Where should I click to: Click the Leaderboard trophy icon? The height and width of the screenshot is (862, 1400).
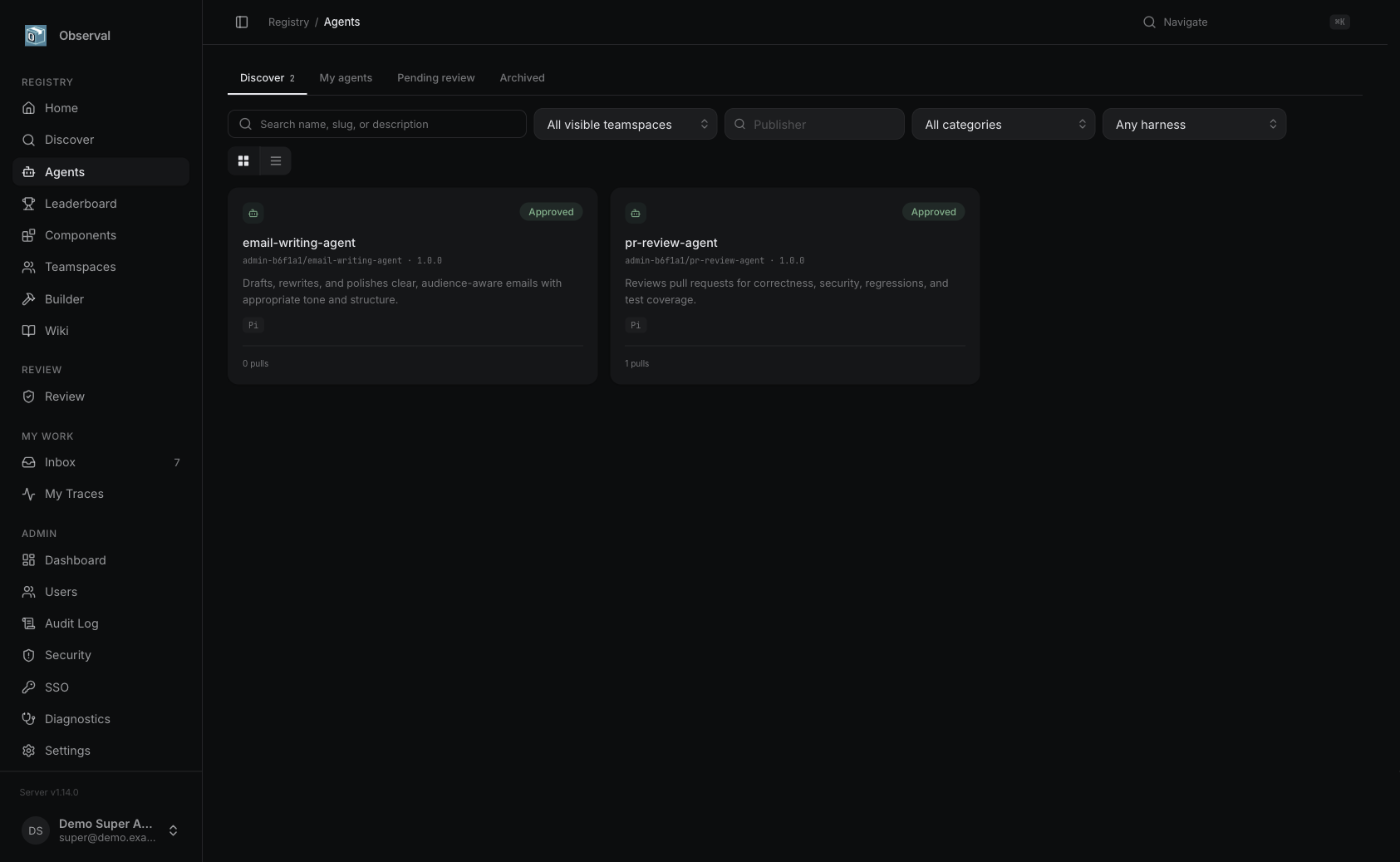pos(28,204)
